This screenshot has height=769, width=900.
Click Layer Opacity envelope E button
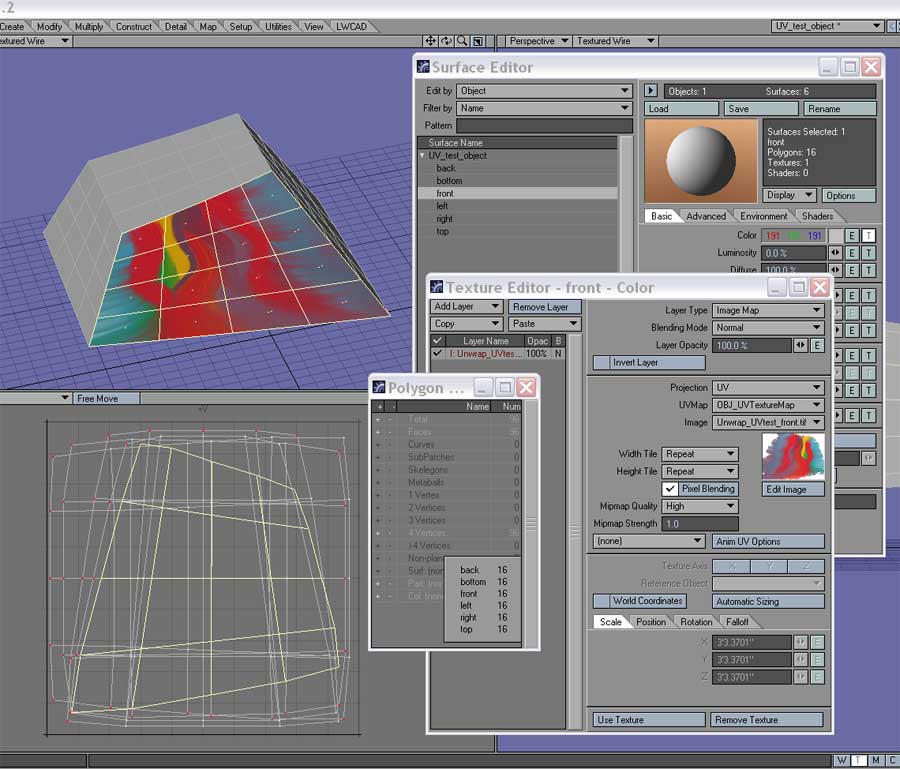coord(817,345)
